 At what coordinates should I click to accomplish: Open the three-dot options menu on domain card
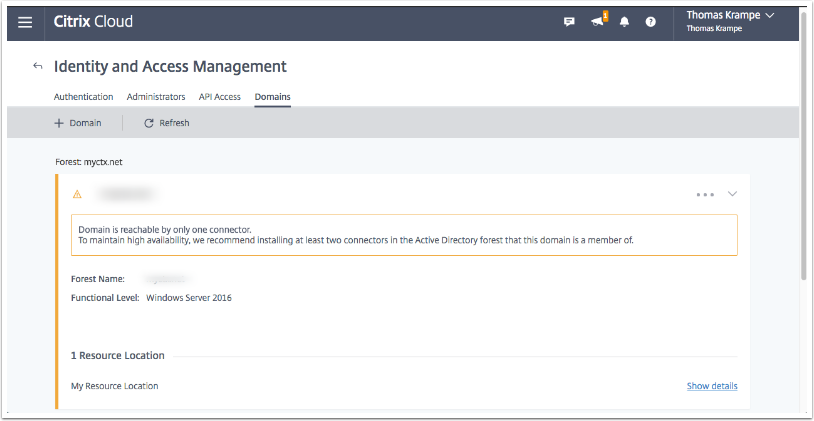(705, 195)
